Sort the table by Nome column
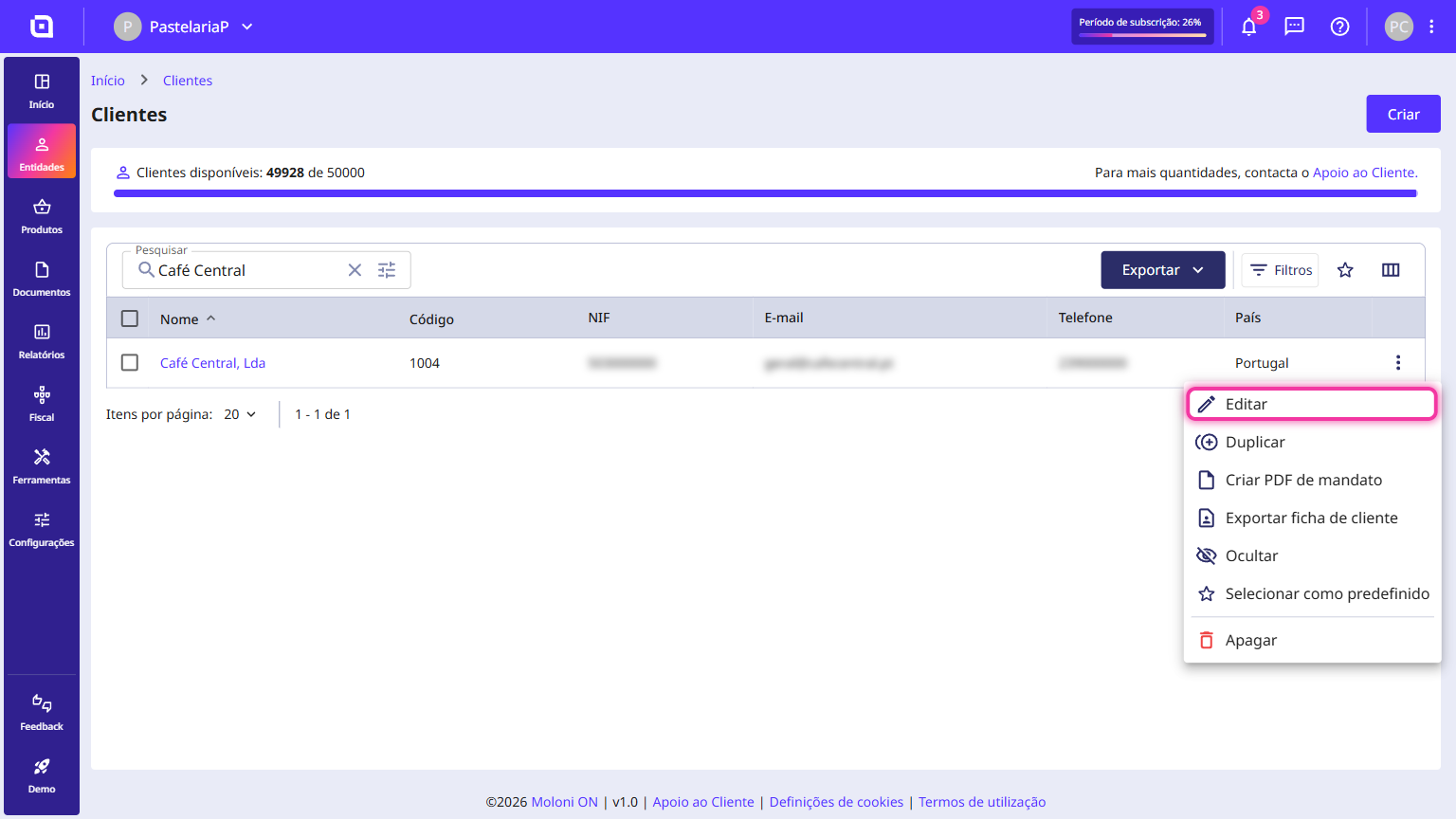Image resolution: width=1456 pixels, height=819 pixels. pyautogui.click(x=188, y=319)
